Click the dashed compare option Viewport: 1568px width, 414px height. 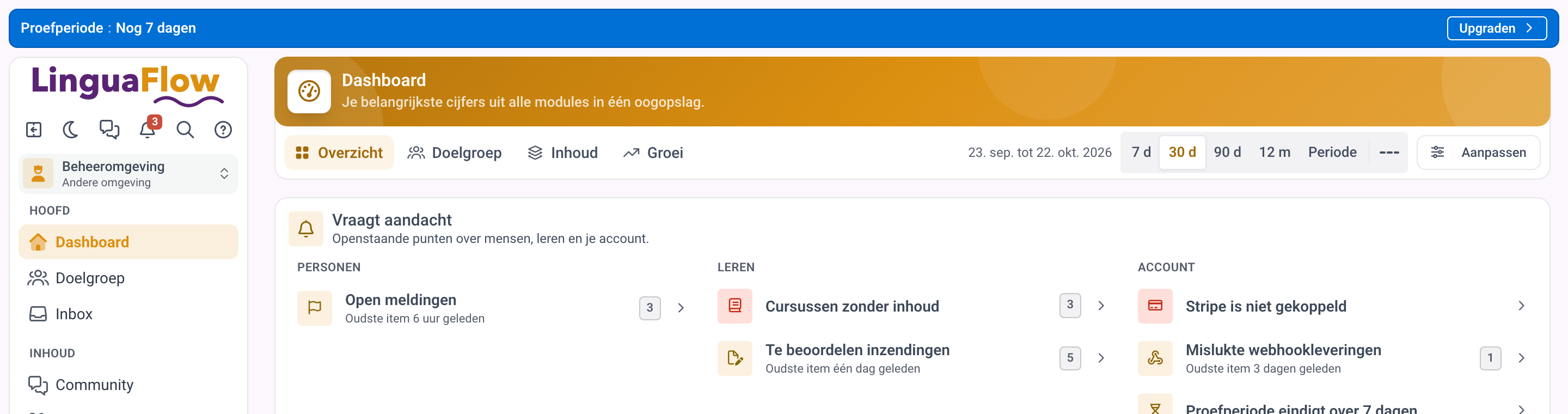coord(1389,153)
